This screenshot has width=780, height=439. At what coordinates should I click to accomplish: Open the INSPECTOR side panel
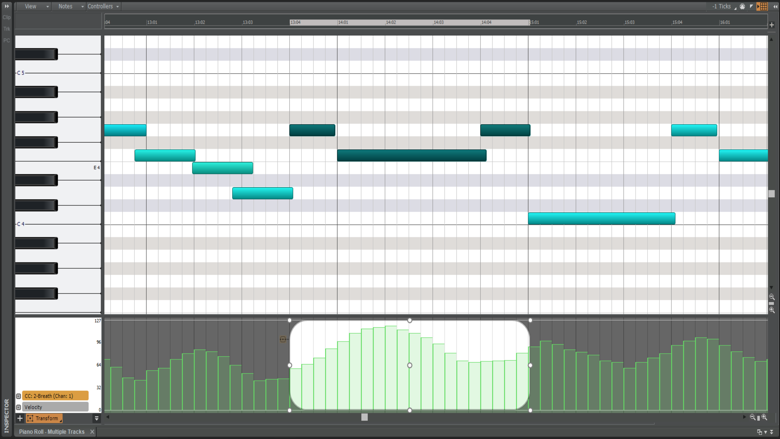pyautogui.click(x=6, y=415)
